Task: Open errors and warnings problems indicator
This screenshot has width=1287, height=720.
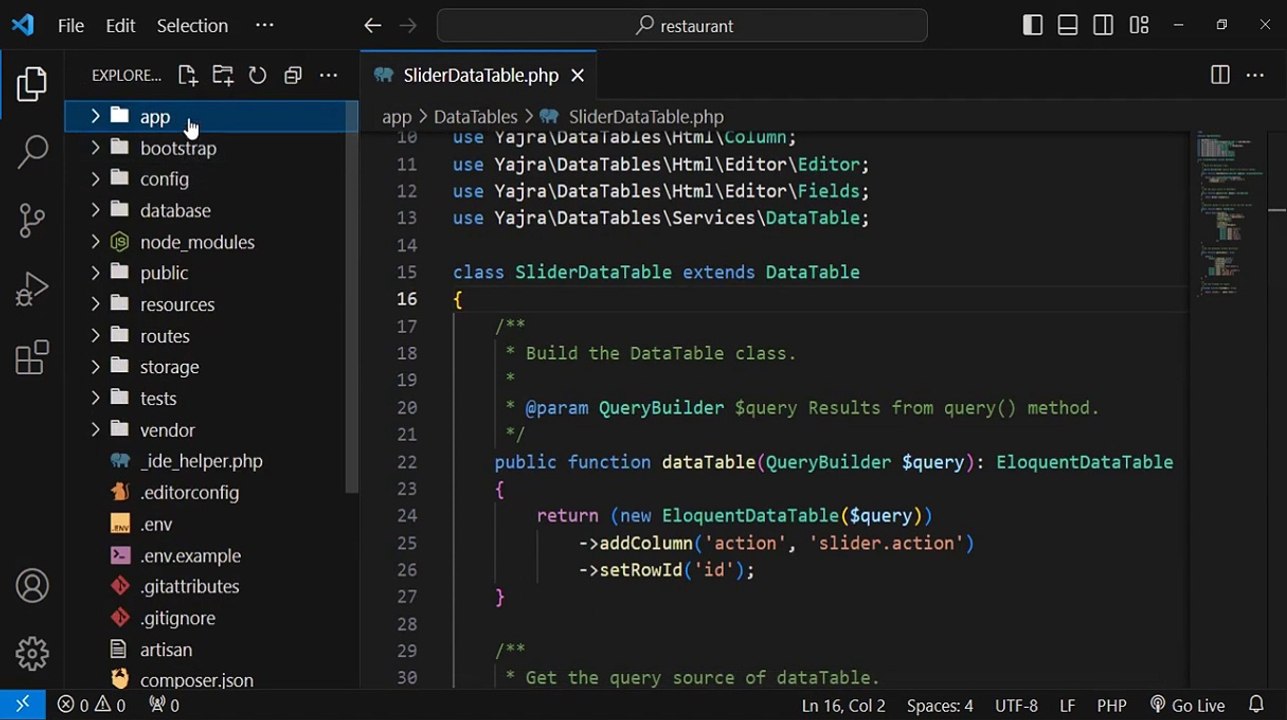Action: pos(91,705)
